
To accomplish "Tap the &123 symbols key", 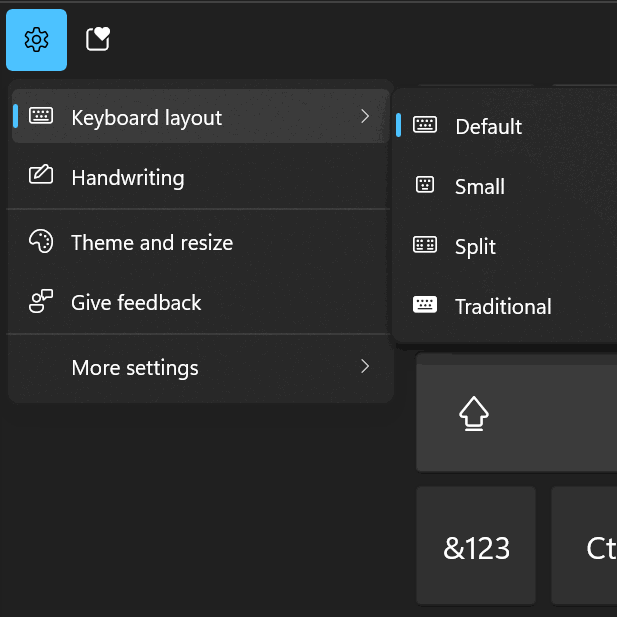I will tap(476, 546).
